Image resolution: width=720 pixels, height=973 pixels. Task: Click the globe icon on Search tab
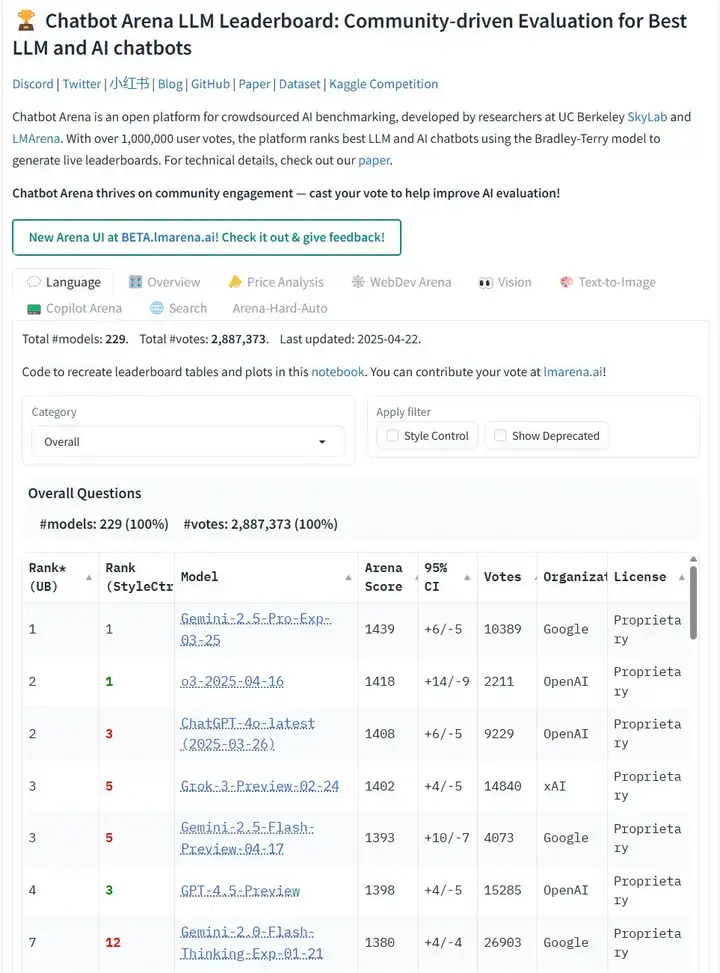coord(156,308)
